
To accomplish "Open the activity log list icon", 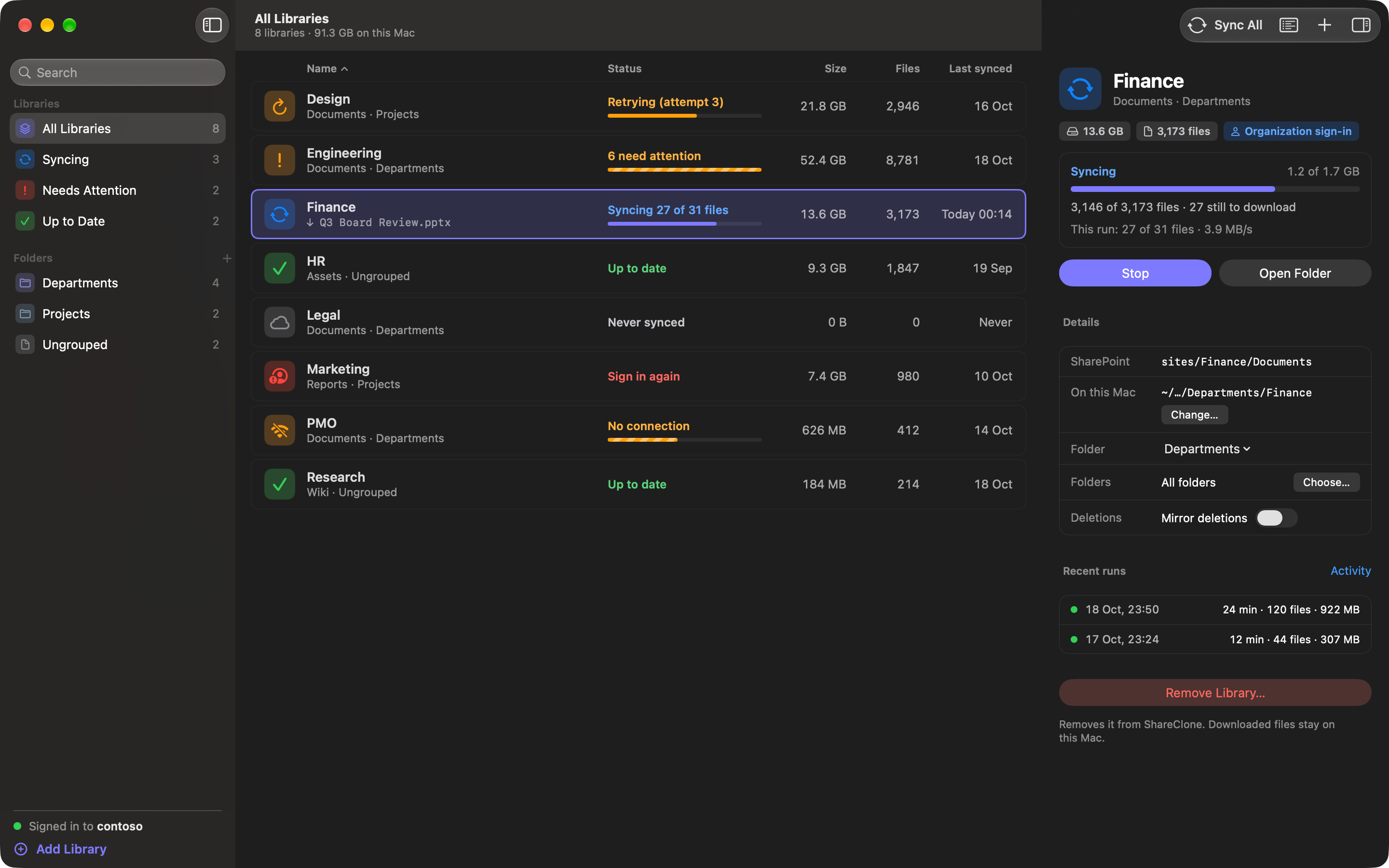I will tap(1289, 25).
